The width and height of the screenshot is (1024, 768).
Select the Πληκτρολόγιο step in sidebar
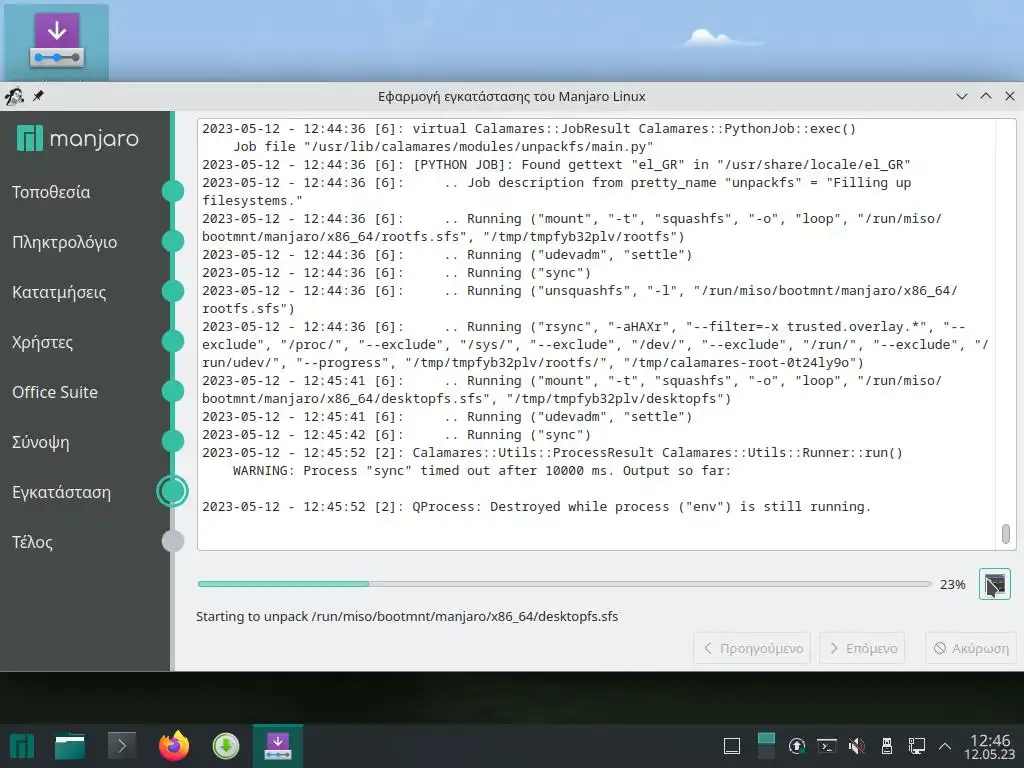tap(65, 242)
